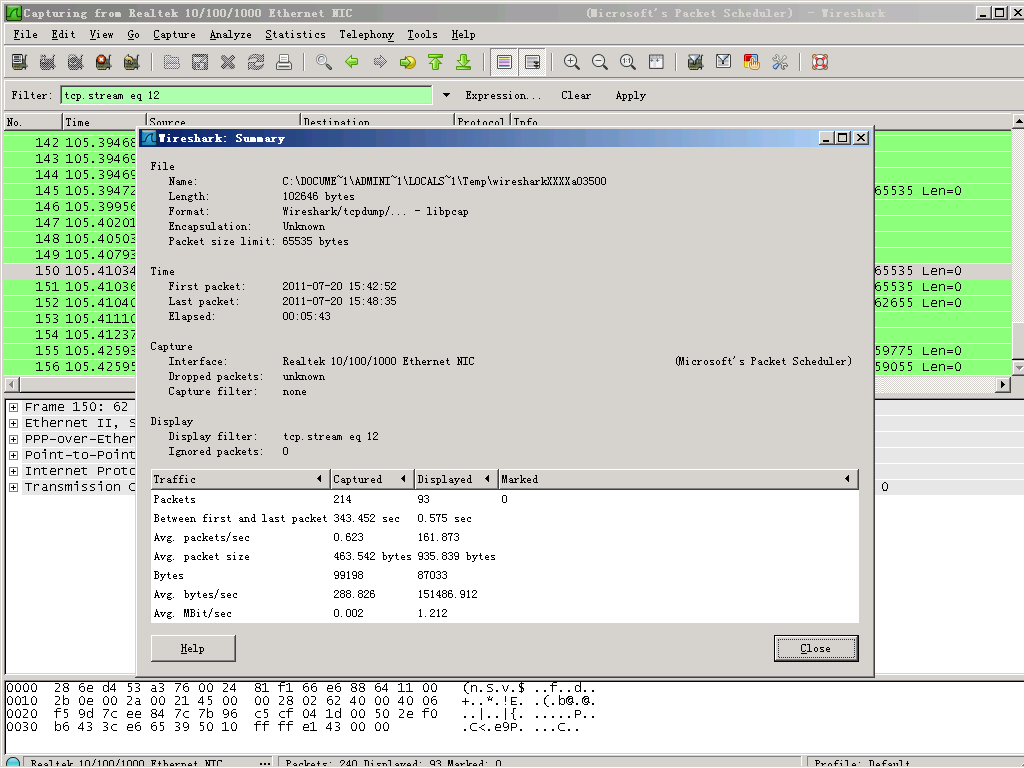Jump to the first packet

point(436,62)
